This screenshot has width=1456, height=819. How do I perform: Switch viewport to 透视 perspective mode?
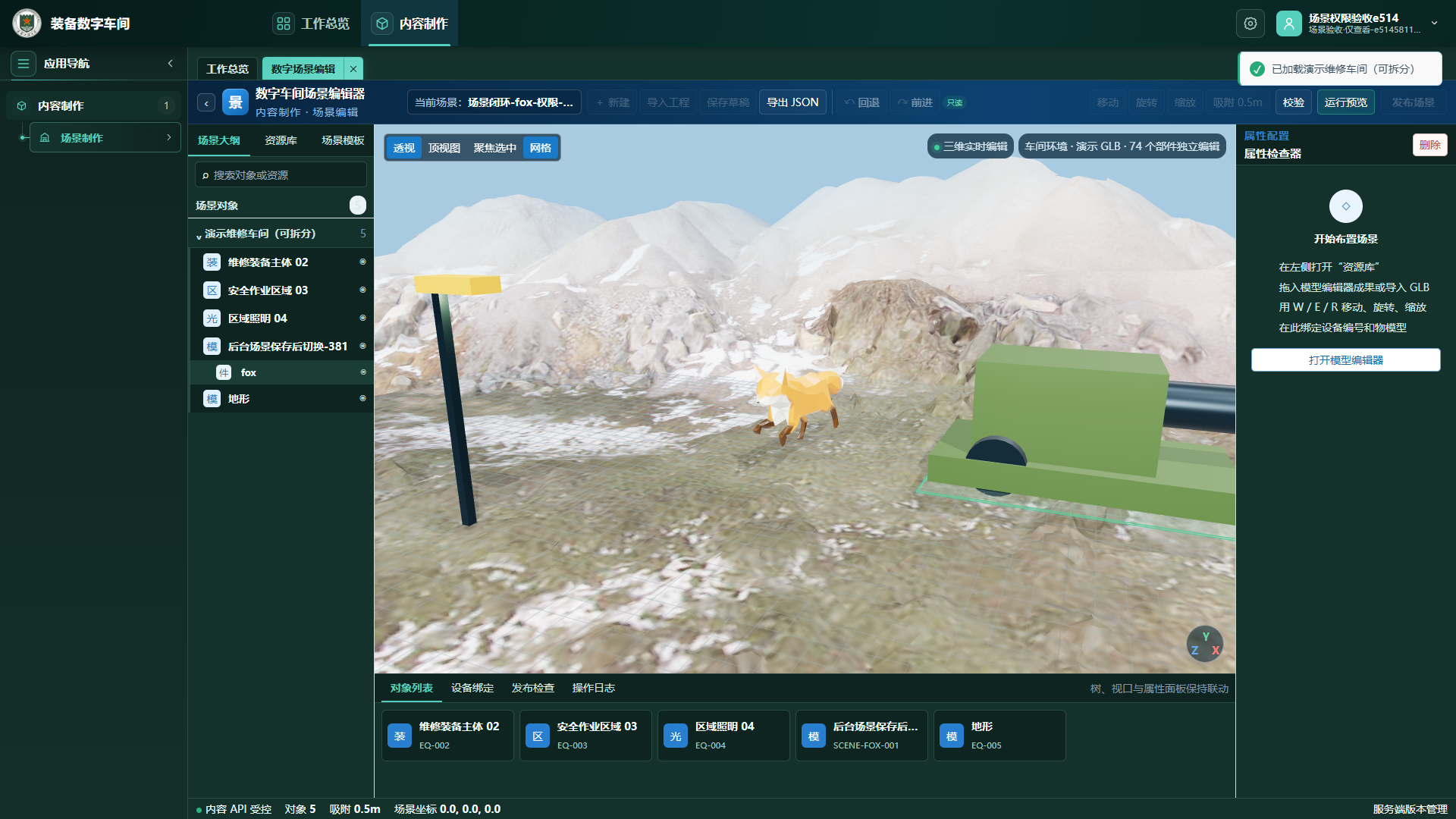(404, 148)
